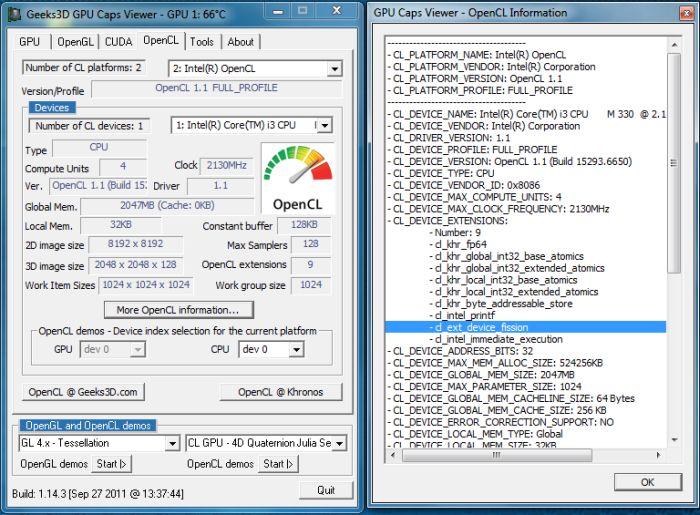The height and width of the screenshot is (515, 700).
Task: Click the Work Item Sizes field
Action: (146, 285)
